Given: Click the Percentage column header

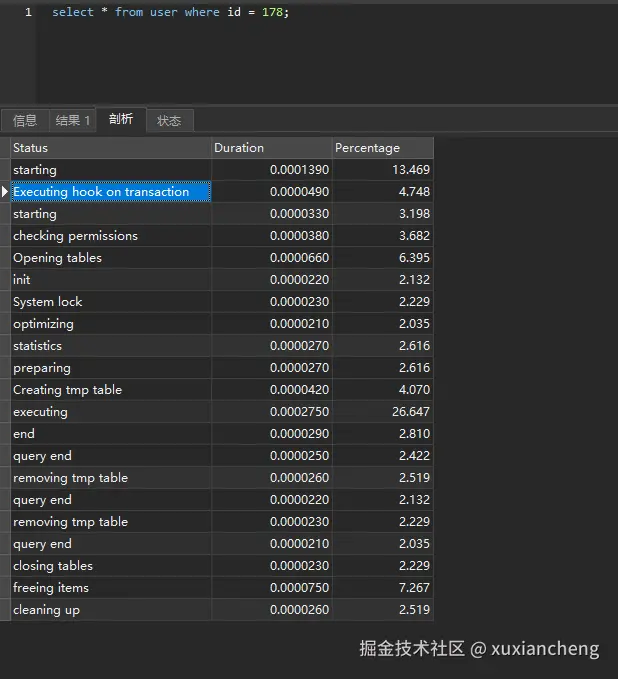Looking at the screenshot, I should [x=383, y=148].
